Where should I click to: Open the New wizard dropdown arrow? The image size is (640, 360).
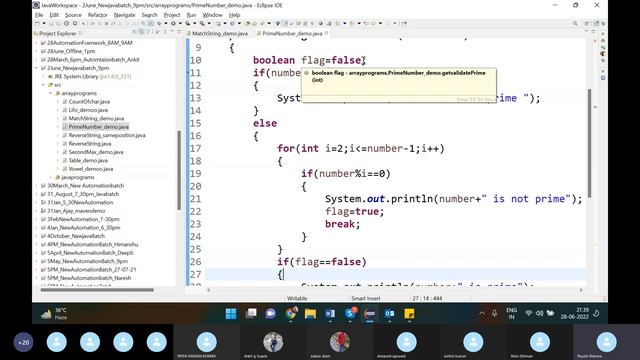[44, 24]
